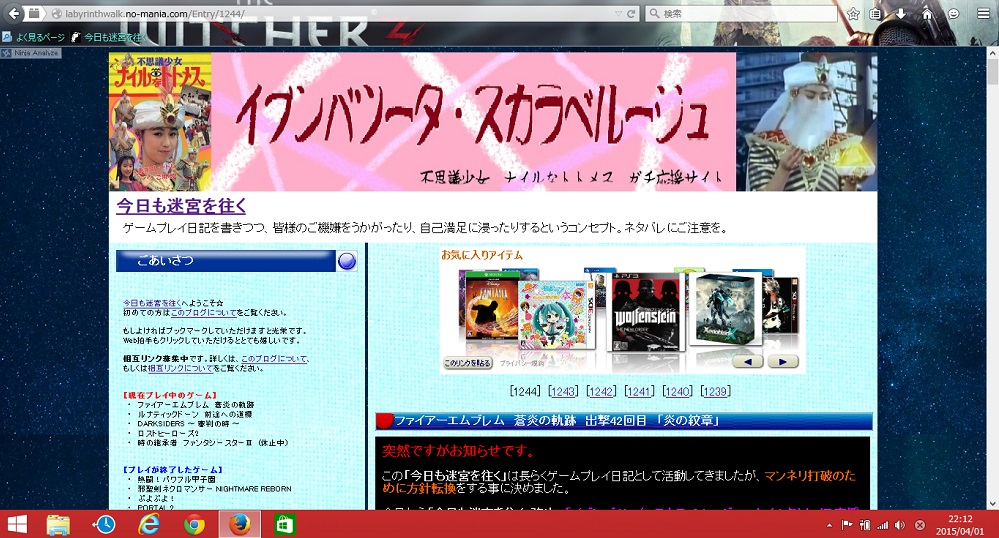The image size is (999, 538).
Task: Click the page vertical scrollbar thumb
Action: click(x=993, y=73)
